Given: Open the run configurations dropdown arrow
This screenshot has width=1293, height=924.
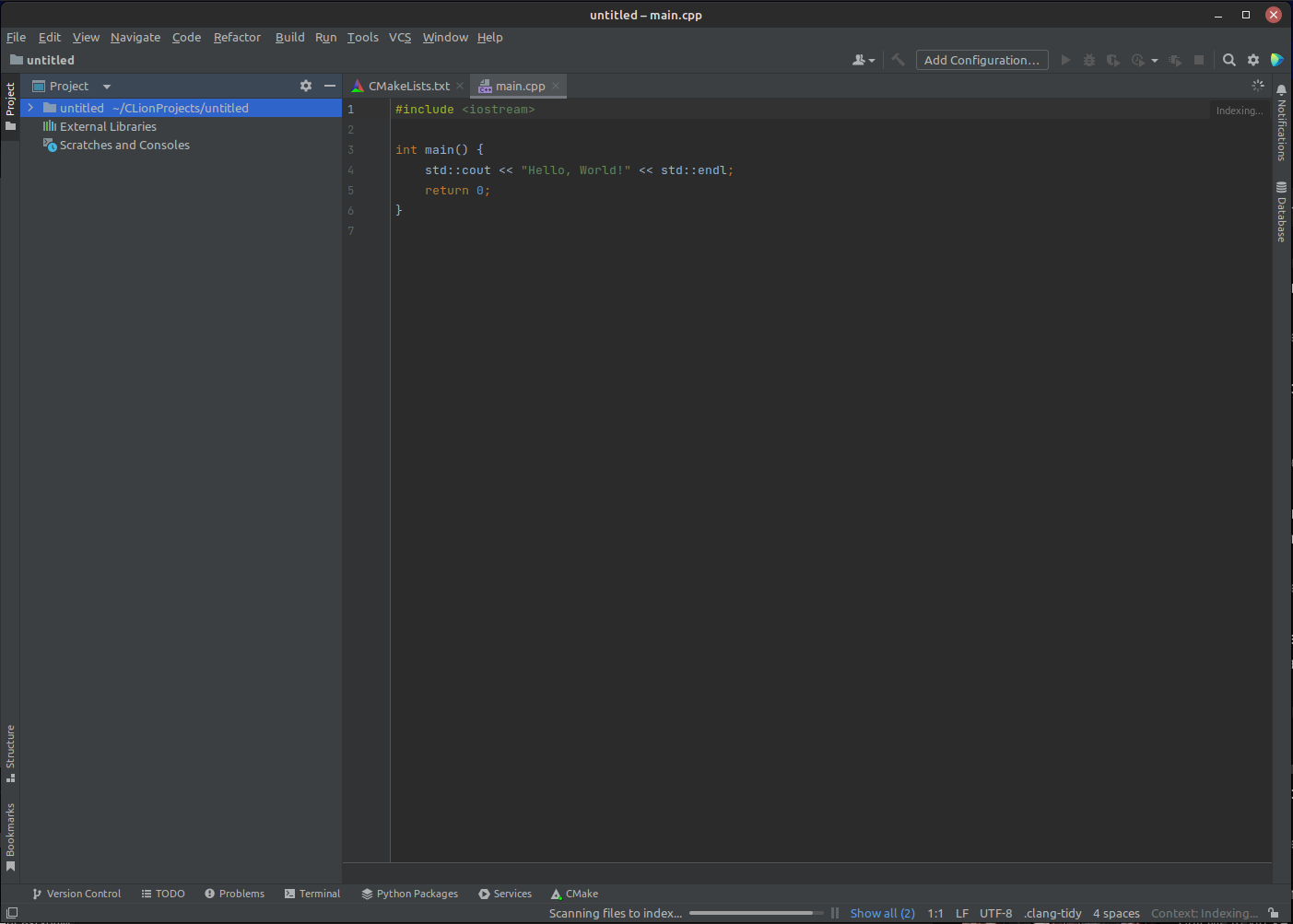Looking at the screenshot, I should (1155, 60).
